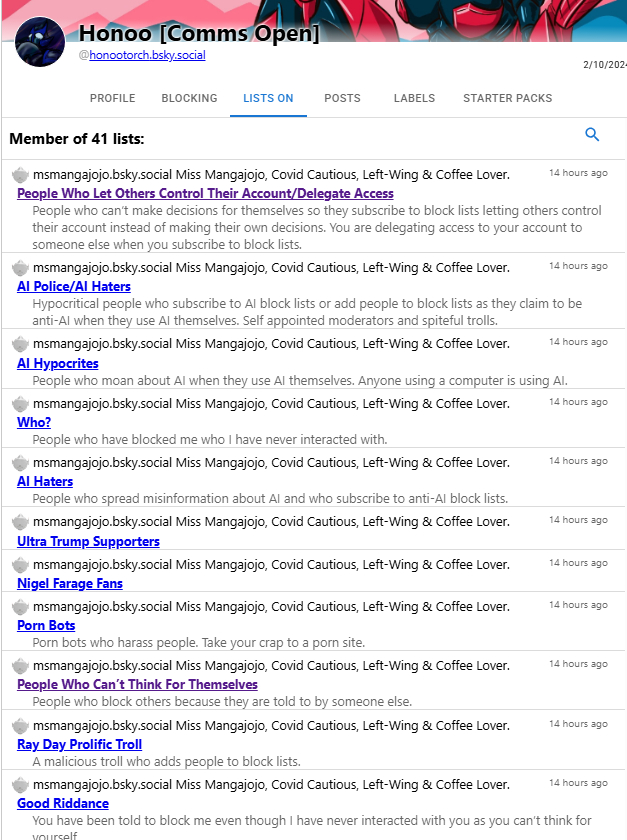Click avatar icon next to AI Hypocrites entry
The height and width of the screenshot is (840, 627).
click(20, 344)
